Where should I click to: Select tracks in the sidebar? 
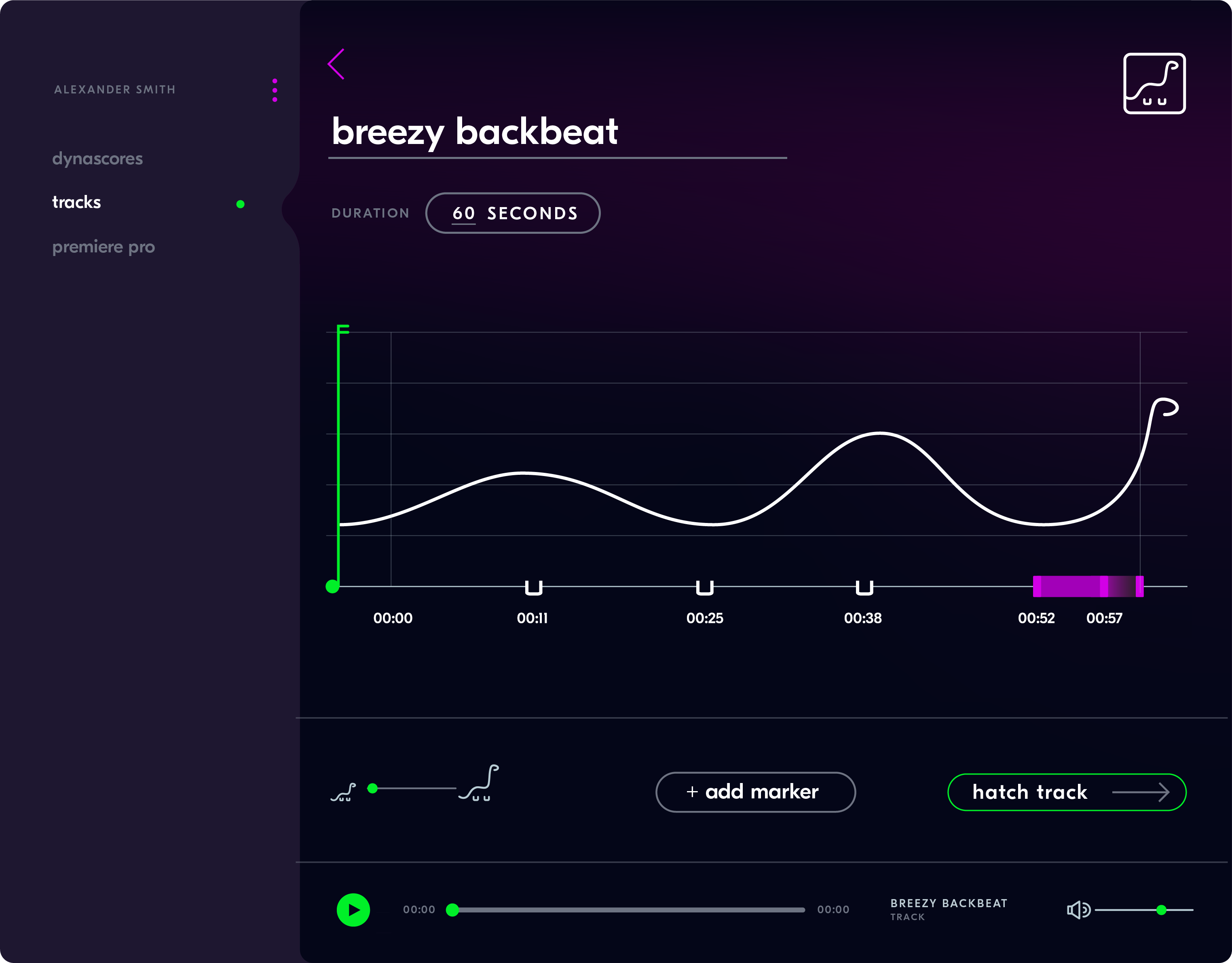[x=77, y=202]
